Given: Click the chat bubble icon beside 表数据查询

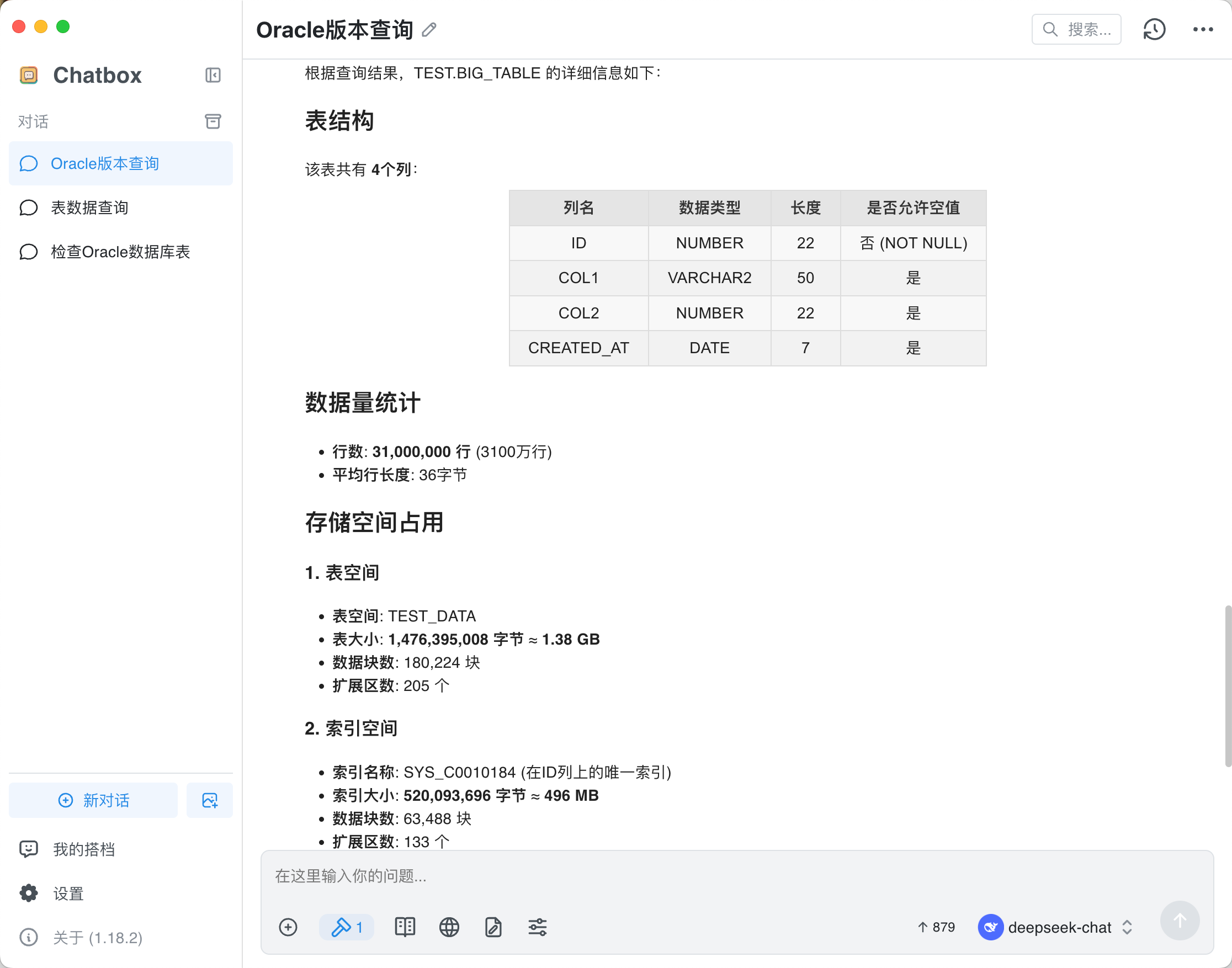Looking at the screenshot, I should pos(29,208).
